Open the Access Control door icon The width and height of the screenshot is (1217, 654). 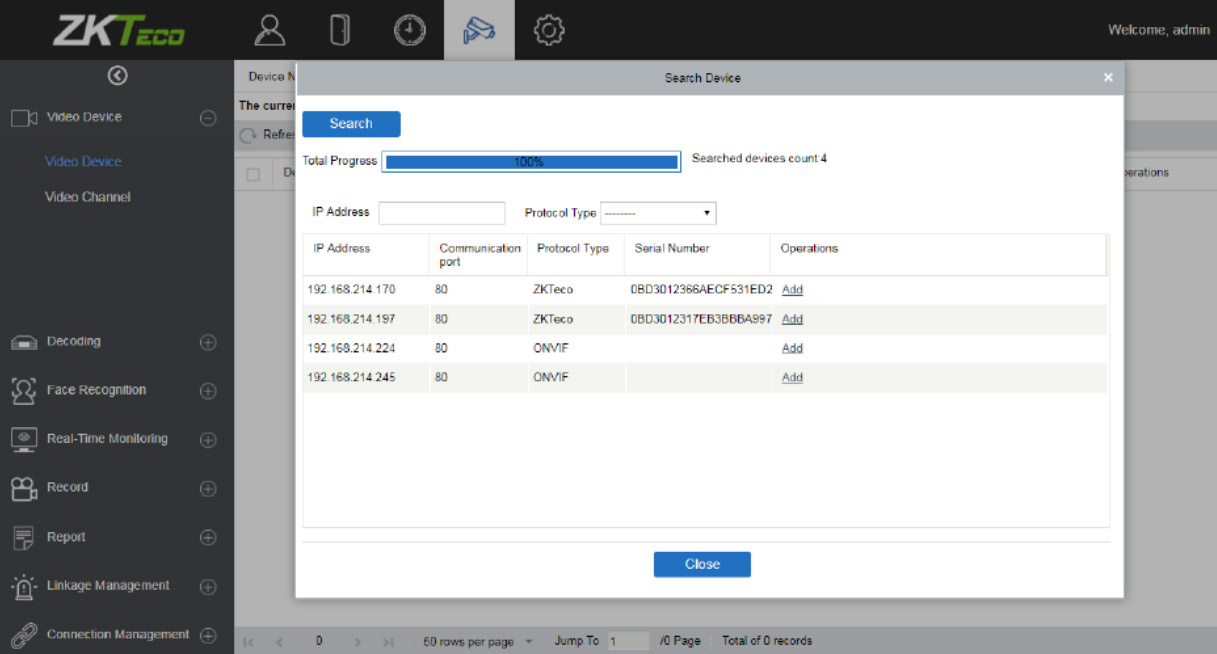coord(339,31)
